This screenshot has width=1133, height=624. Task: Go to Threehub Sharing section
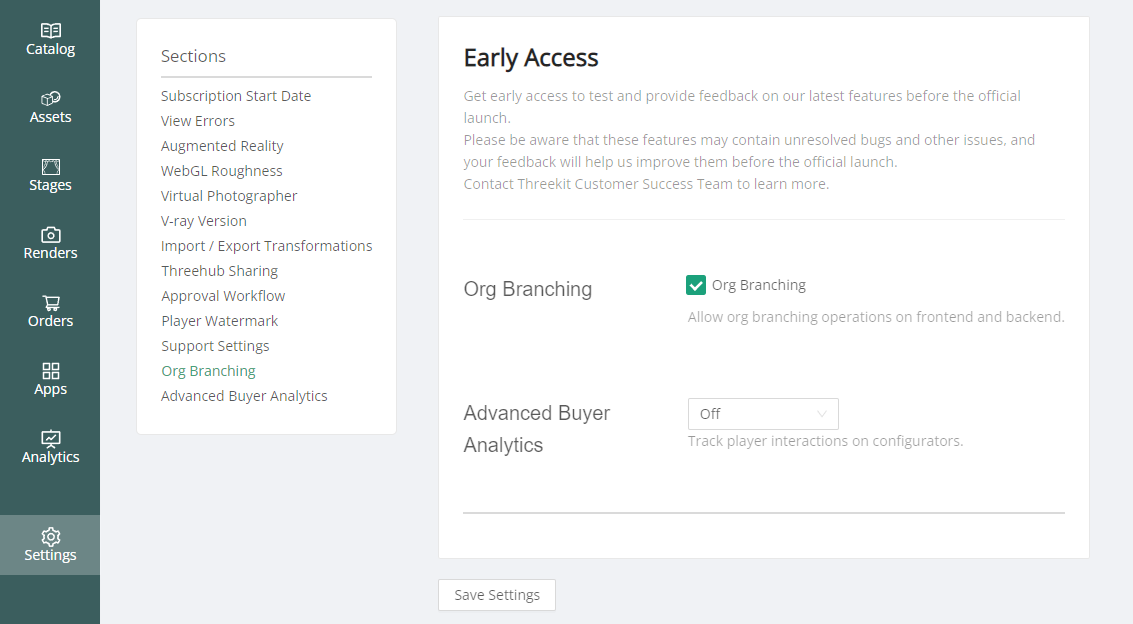pyautogui.click(x=220, y=271)
